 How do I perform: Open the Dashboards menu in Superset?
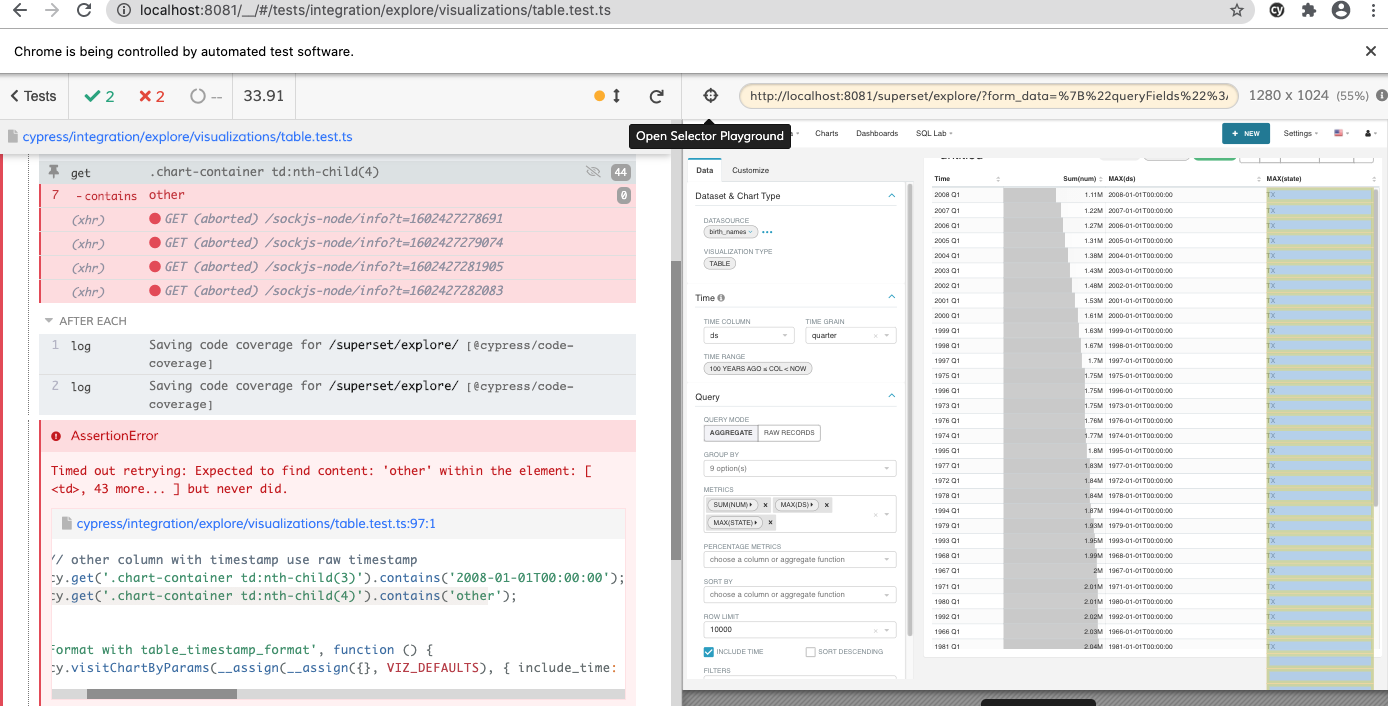pyautogui.click(x=877, y=133)
